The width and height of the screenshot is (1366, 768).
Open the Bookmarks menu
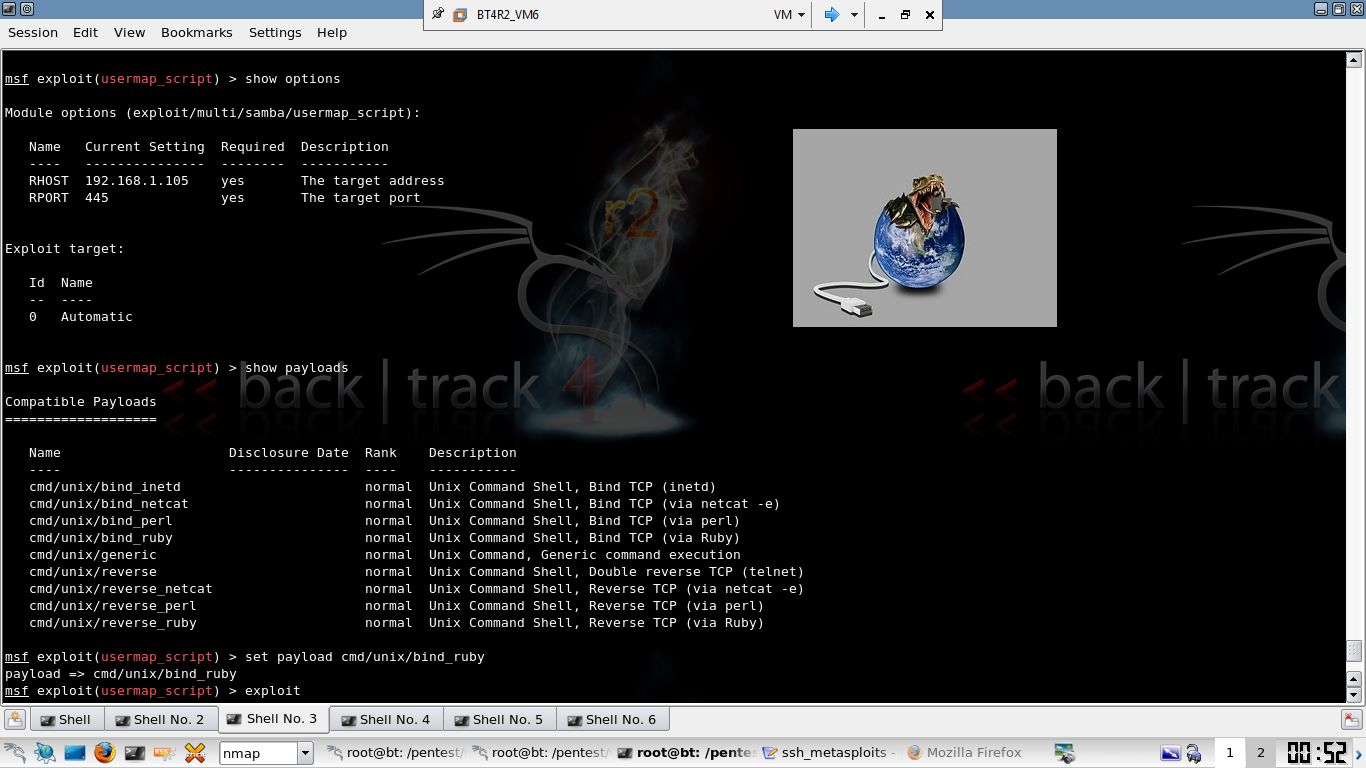(x=196, y=32)
